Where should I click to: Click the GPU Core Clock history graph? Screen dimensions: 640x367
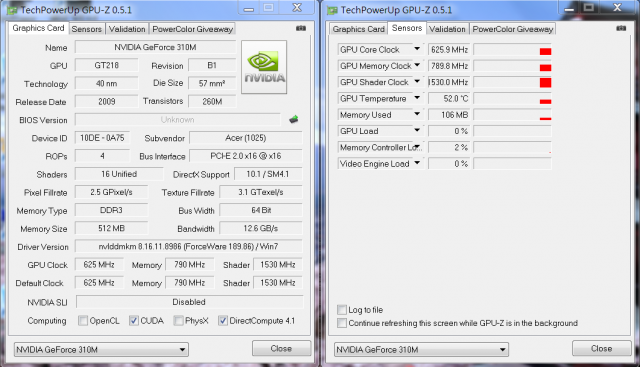pos(513,49)
